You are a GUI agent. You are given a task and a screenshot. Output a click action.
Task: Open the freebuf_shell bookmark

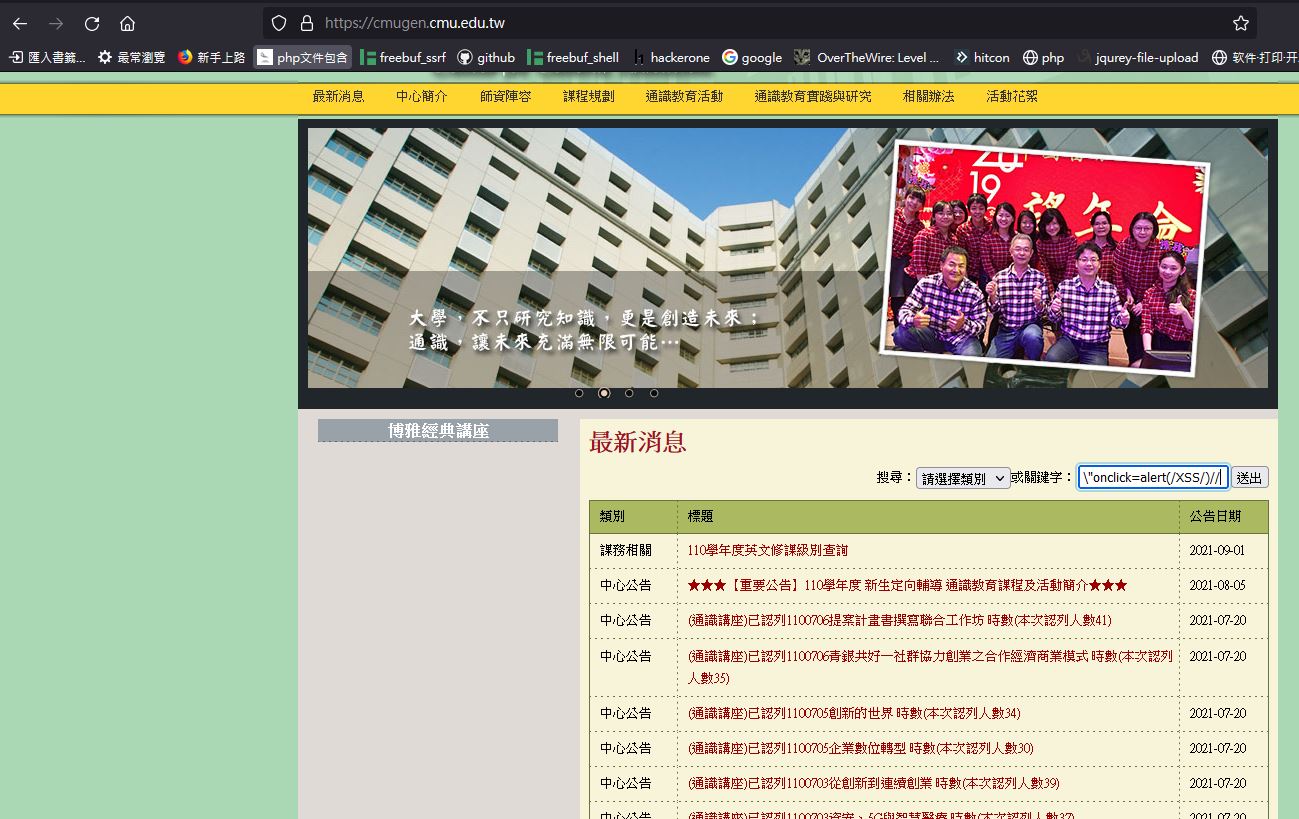pyautogui.click(x=573, y=57)
